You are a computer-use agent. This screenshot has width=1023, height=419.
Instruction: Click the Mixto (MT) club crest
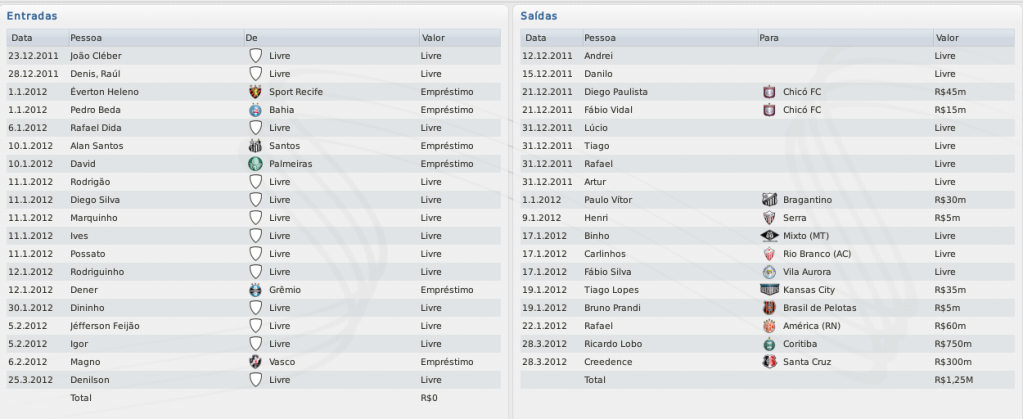pyautogui.click(x=769, y=236)
